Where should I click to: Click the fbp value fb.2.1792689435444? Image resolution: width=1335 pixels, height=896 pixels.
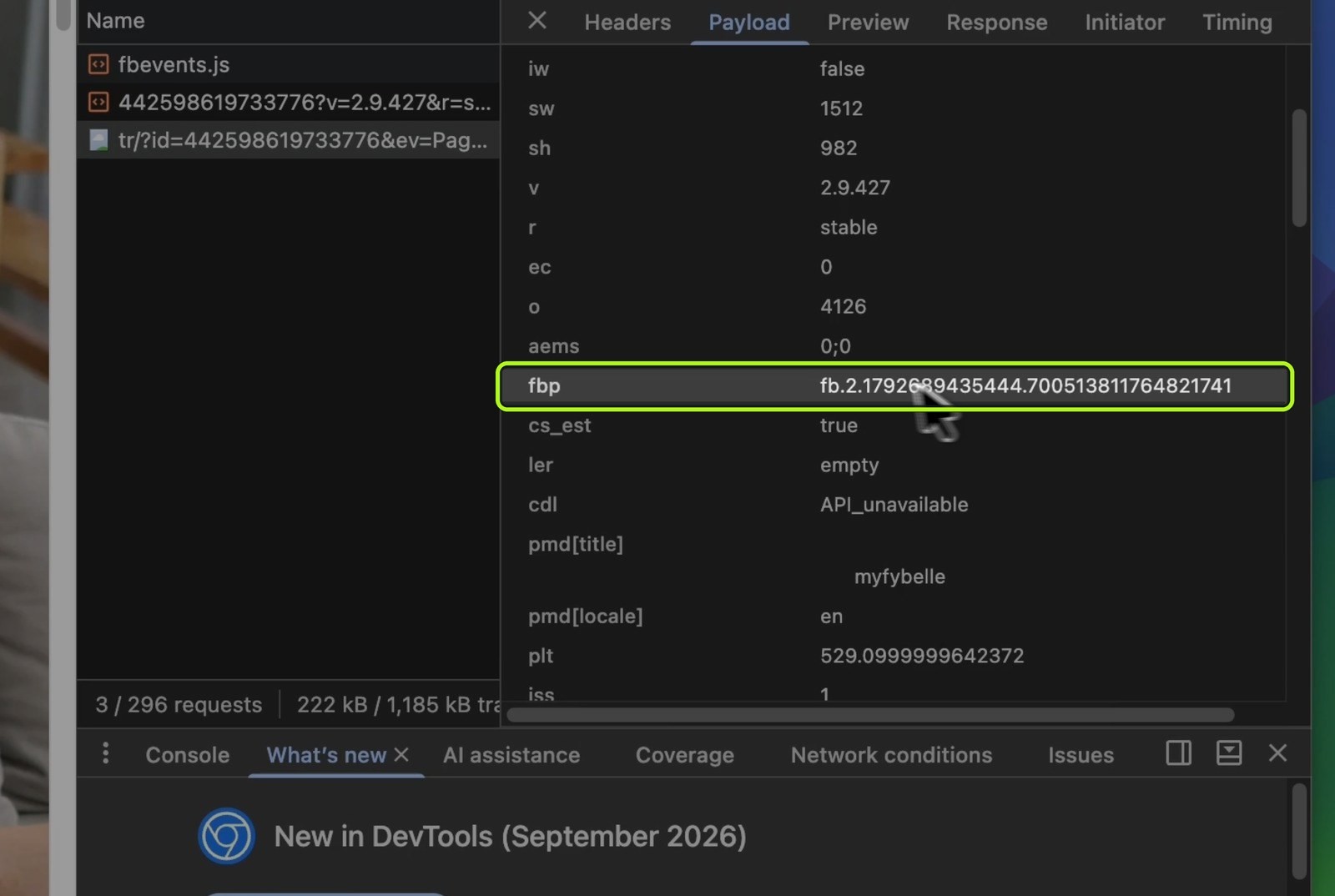pyautogui.click(x=1025, y=385)
